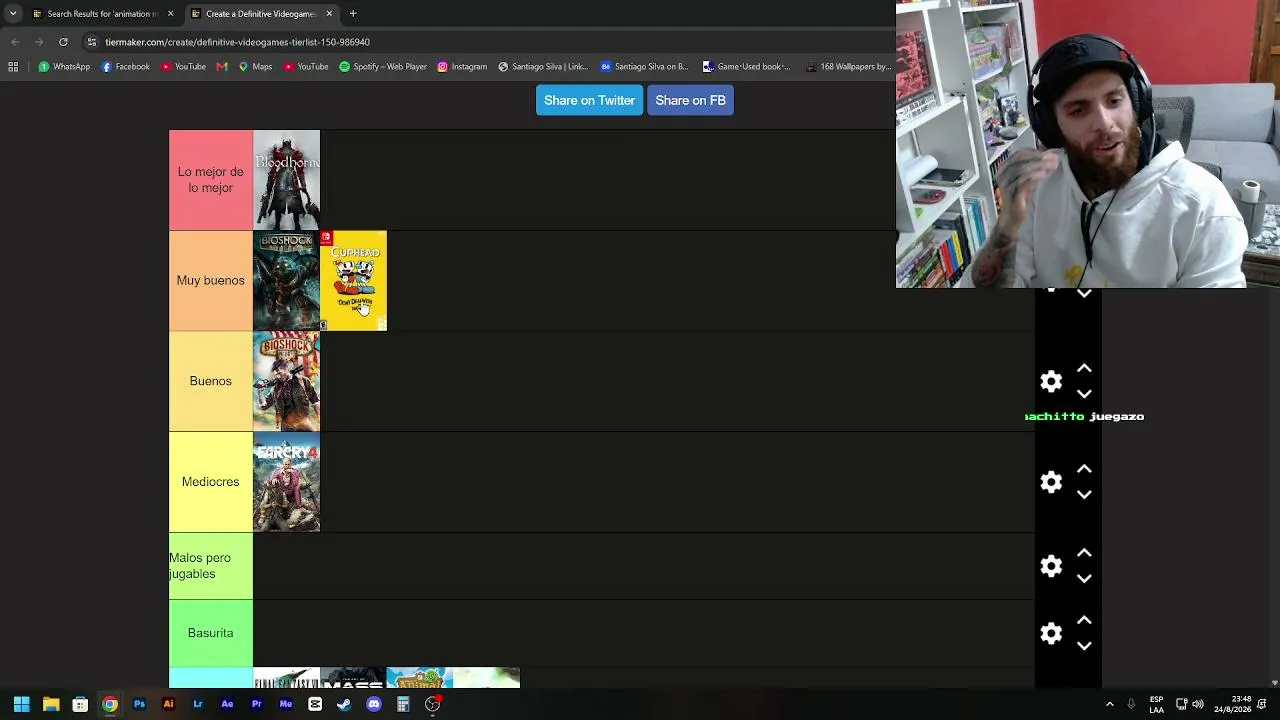Image resolution: width=1280 pixels, height=720 pixels.
Task: Go forward to the next page
Action: click(x=39, y=42)
